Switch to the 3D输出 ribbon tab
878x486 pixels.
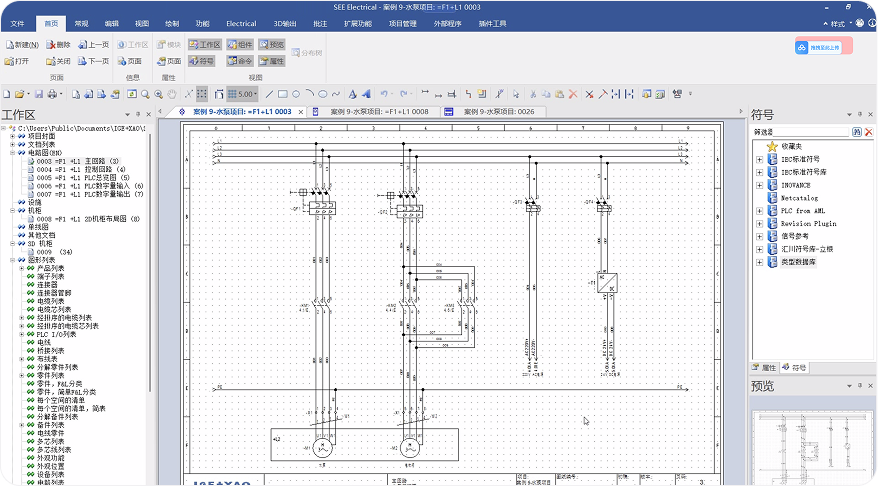click(285, 24)
